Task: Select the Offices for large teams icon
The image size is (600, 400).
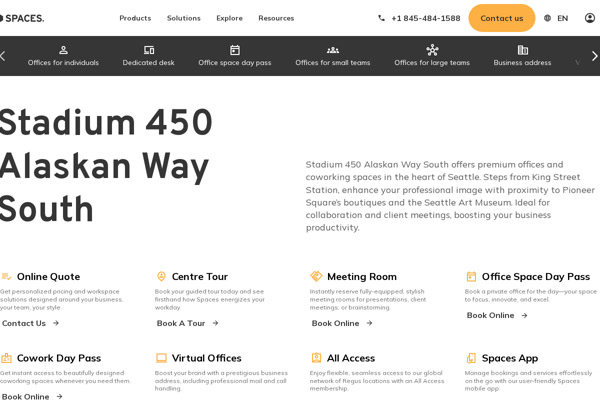Action: 432,50
